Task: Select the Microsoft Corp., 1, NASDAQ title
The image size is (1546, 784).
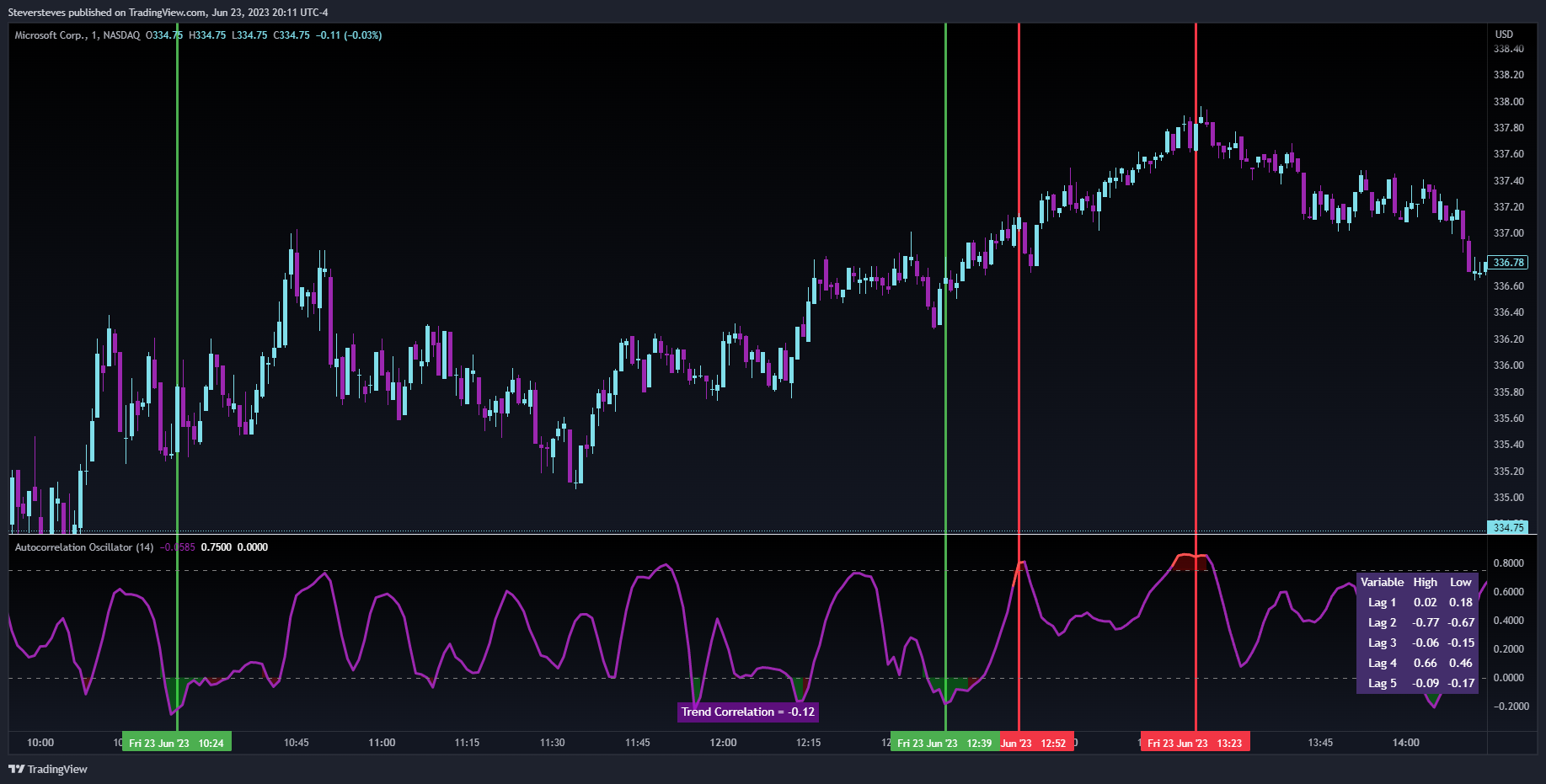Action: 78,35
